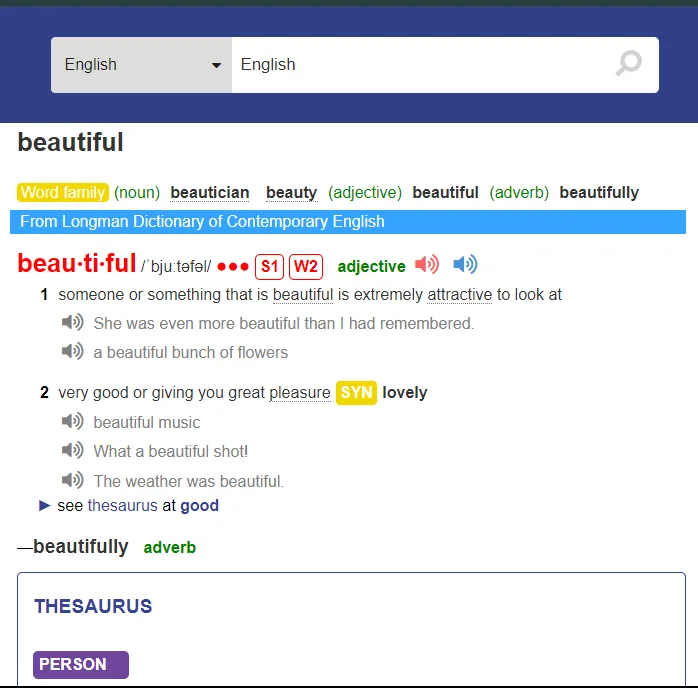698x688 pixels.
Task: Play audio for 'a beautiful bunch of flowers'
Action: click(x=73, y=351)
